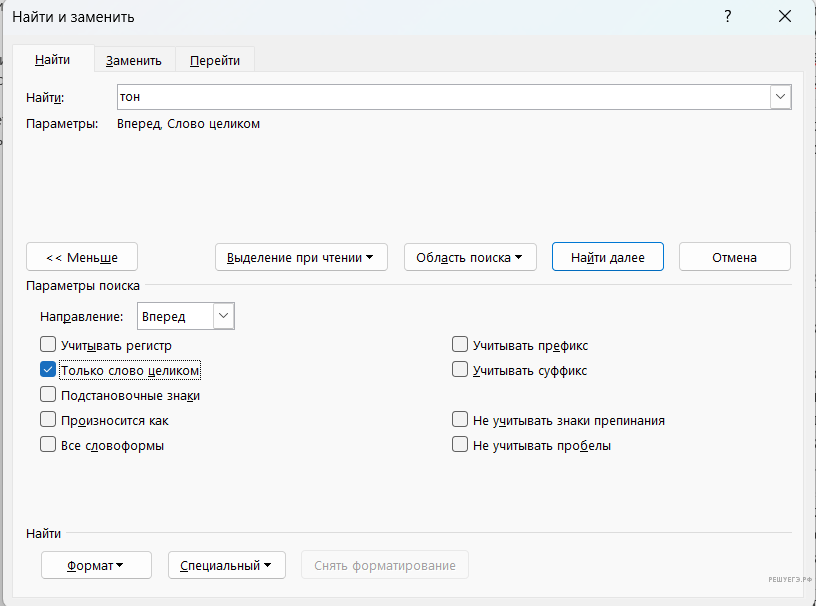Viewport: 816px width, 606px height.
Task: Open the Специальный dropdown button
Action: [226, 565]
